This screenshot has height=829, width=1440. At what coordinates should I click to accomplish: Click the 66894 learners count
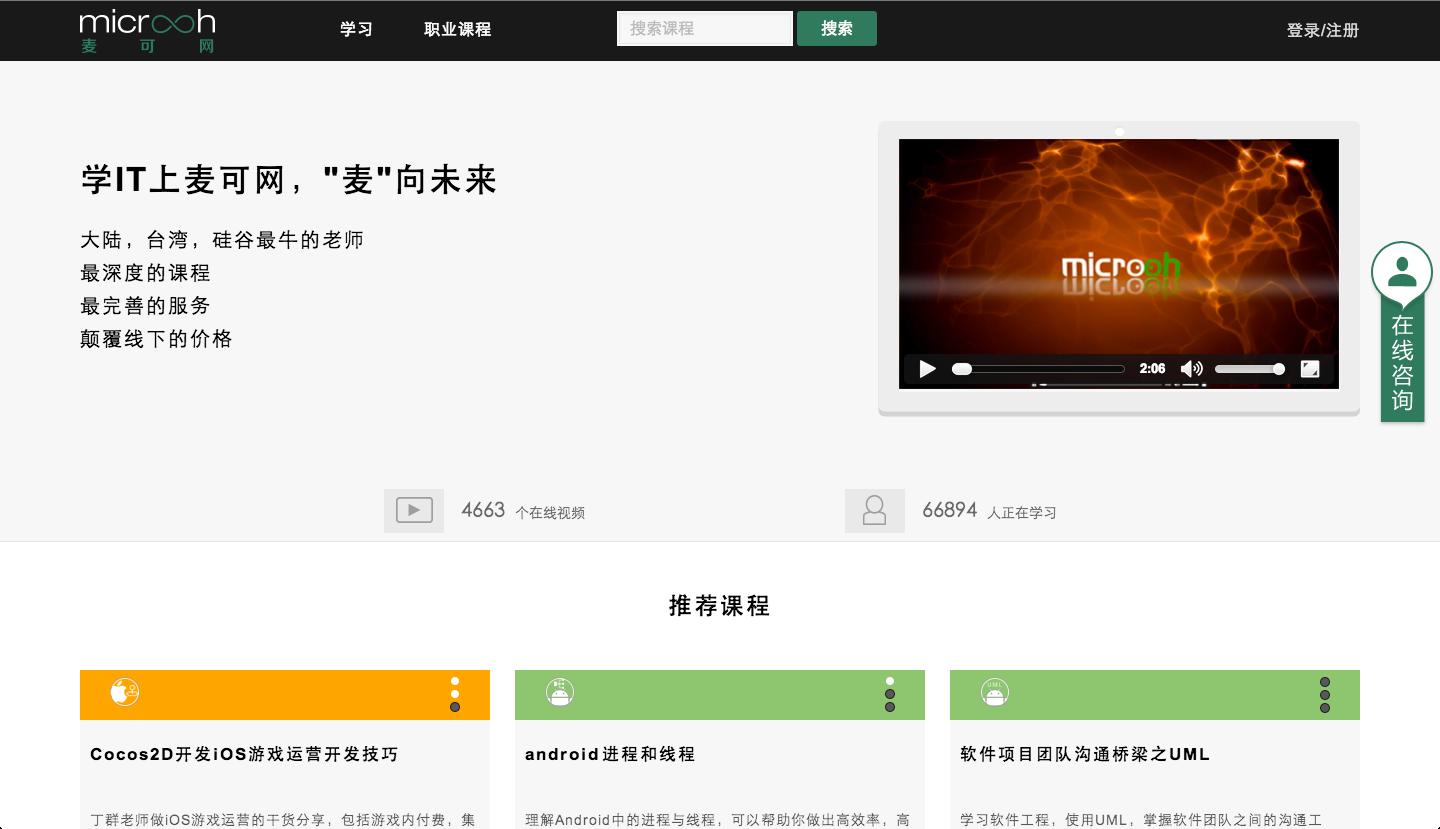coord(949,510)
